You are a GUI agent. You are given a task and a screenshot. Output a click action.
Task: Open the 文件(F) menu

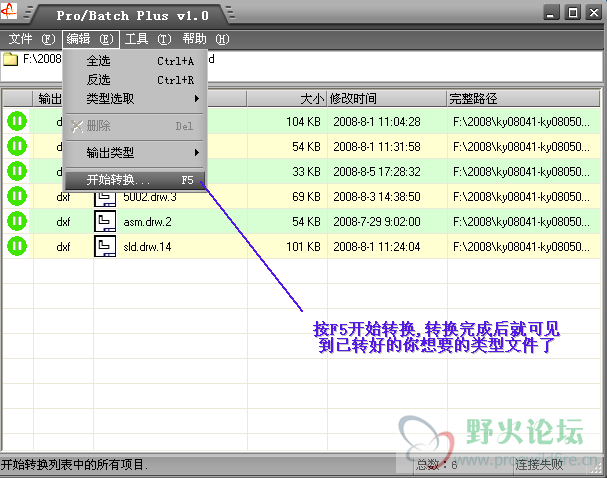(x=32, y=39)
